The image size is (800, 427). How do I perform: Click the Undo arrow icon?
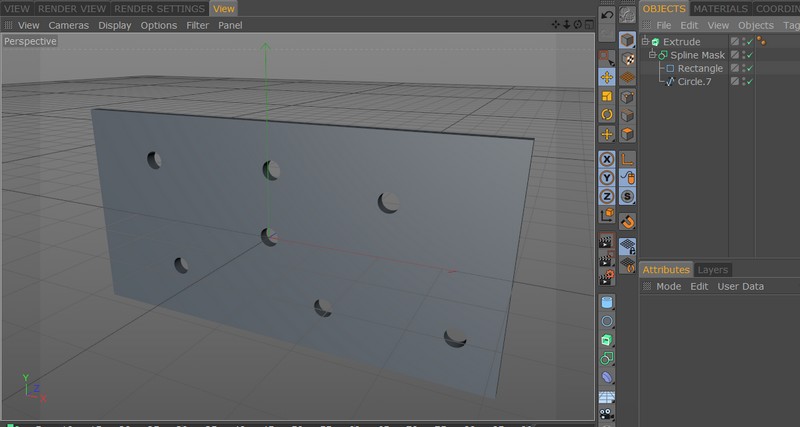607,15
